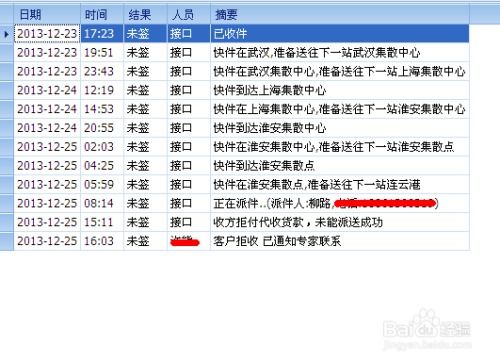Click the 日期 column header

tap(47, 14)
